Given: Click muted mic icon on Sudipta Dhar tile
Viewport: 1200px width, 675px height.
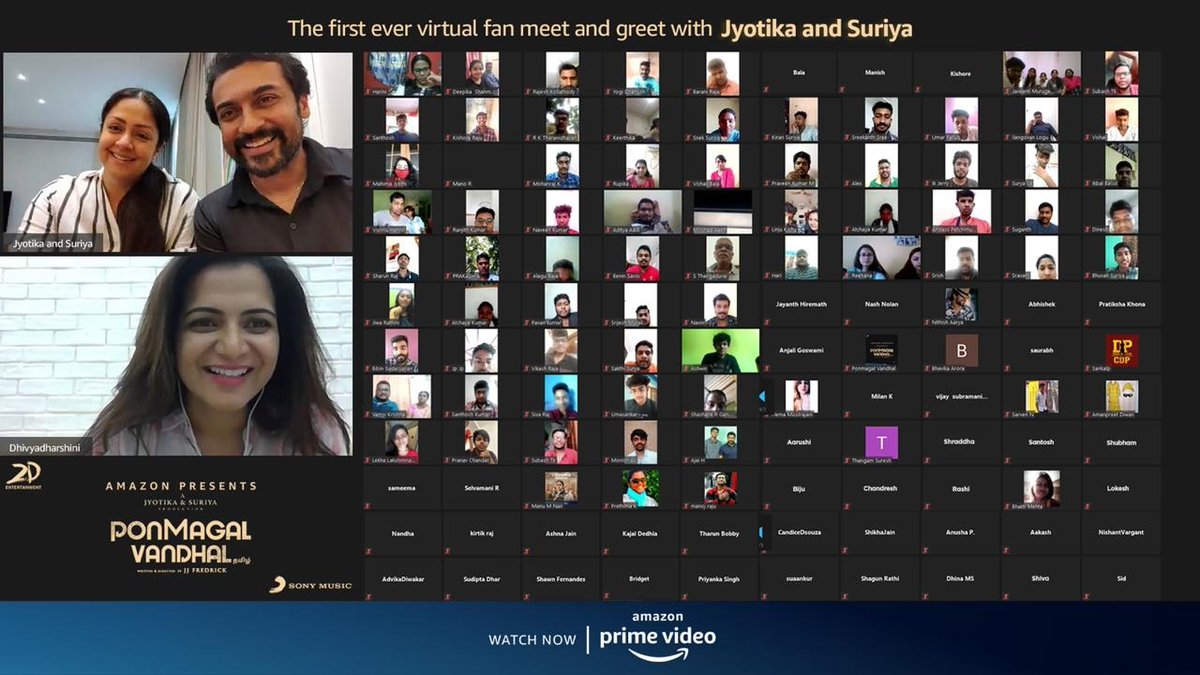Looking at the screenshot, I should 446,597.
